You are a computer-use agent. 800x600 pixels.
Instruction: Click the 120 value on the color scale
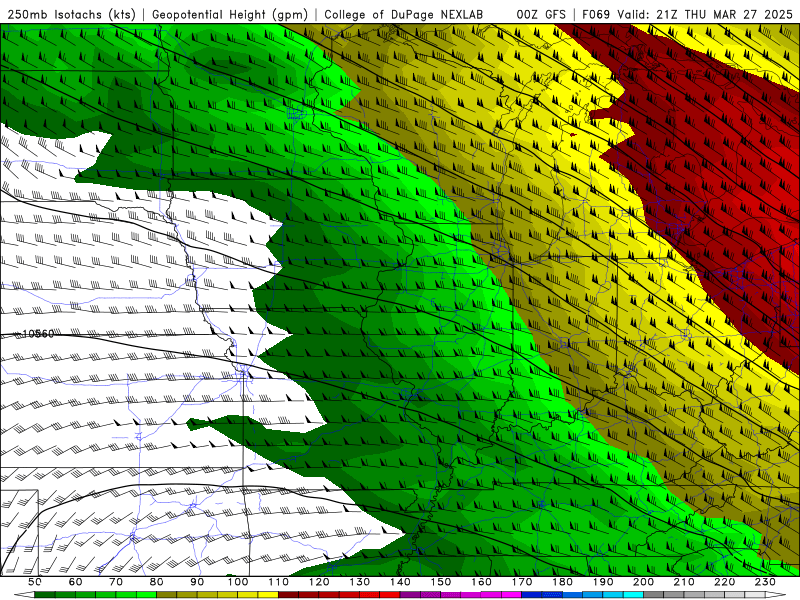point(319,582)
